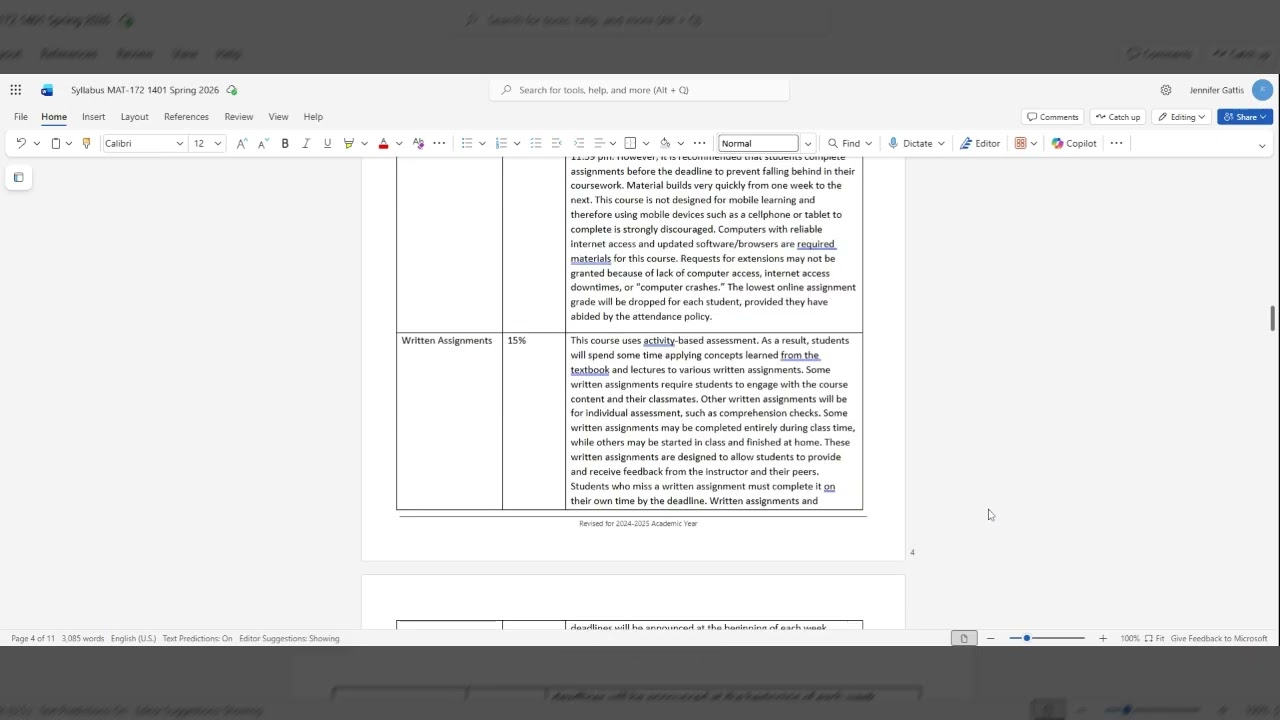Click the Share button
1280x720 pixels.
[x=1245, y=117]
